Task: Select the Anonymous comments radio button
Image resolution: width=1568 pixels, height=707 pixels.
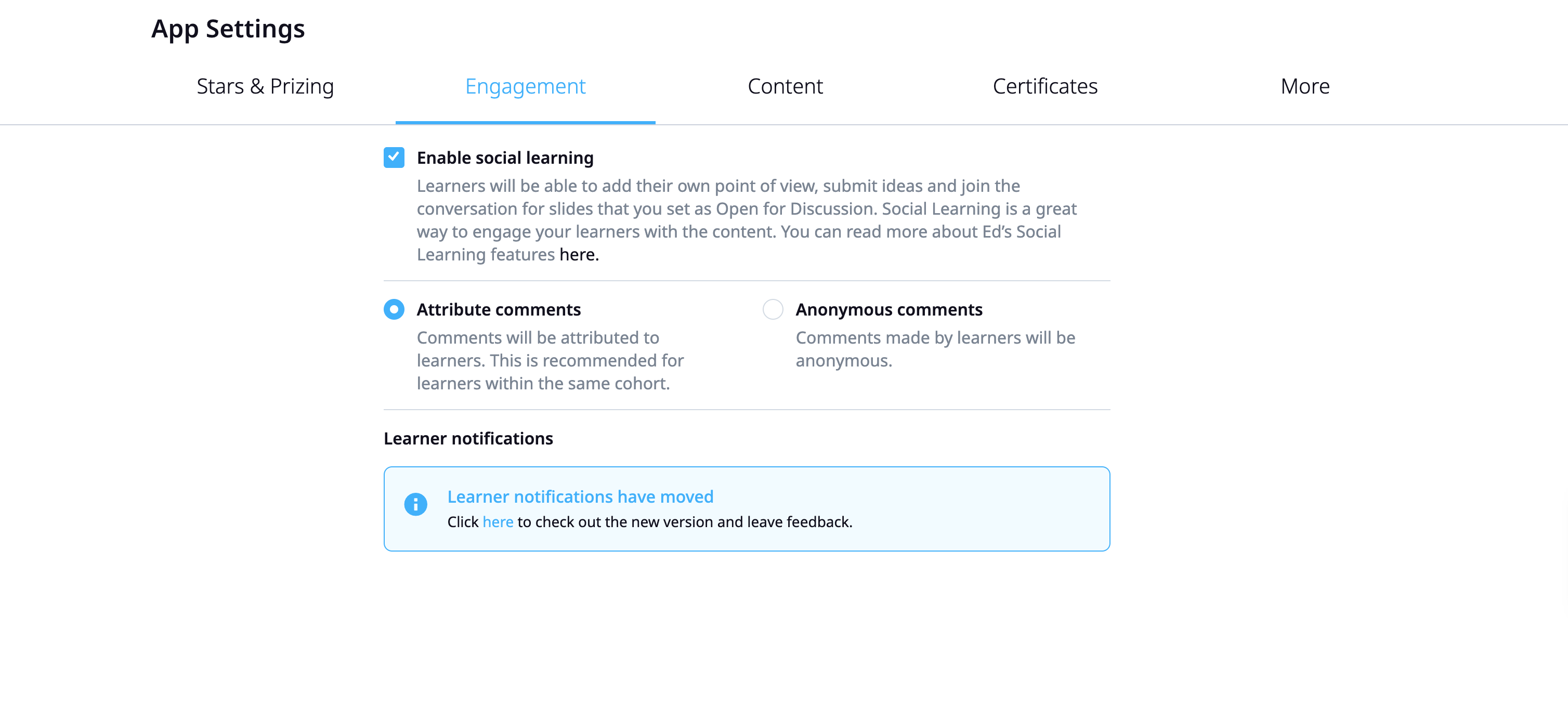Action: [x=773, y=309]
